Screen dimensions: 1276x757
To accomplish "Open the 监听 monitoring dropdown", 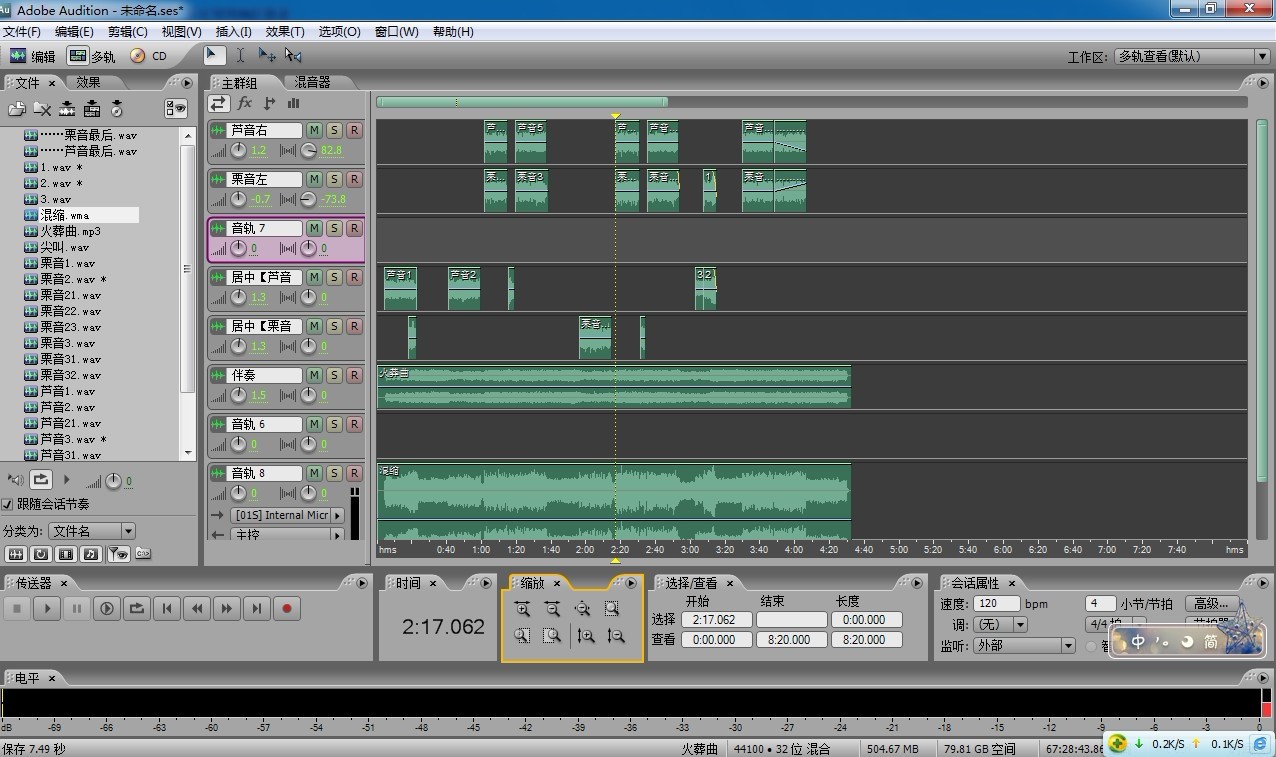I will [1024, 646].
